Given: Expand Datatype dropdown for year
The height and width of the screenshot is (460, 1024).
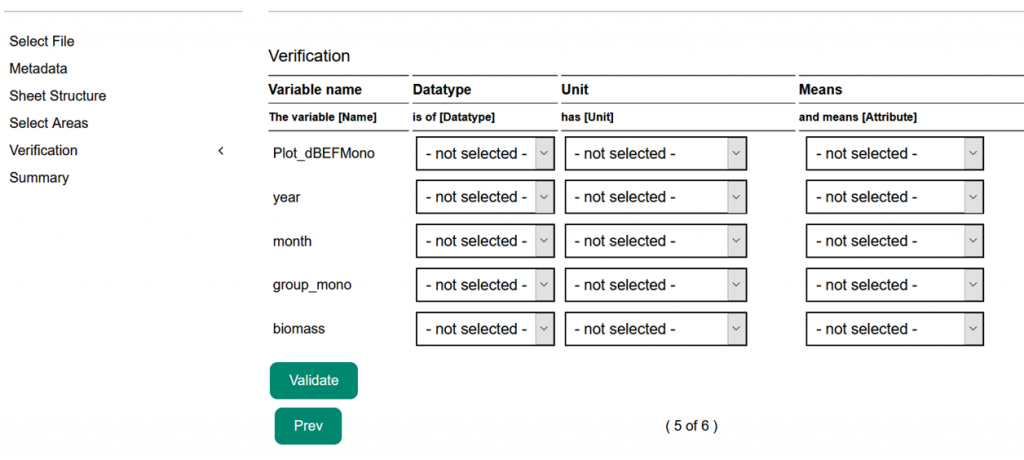Looking at the screenshot, I should pos(485,197).
